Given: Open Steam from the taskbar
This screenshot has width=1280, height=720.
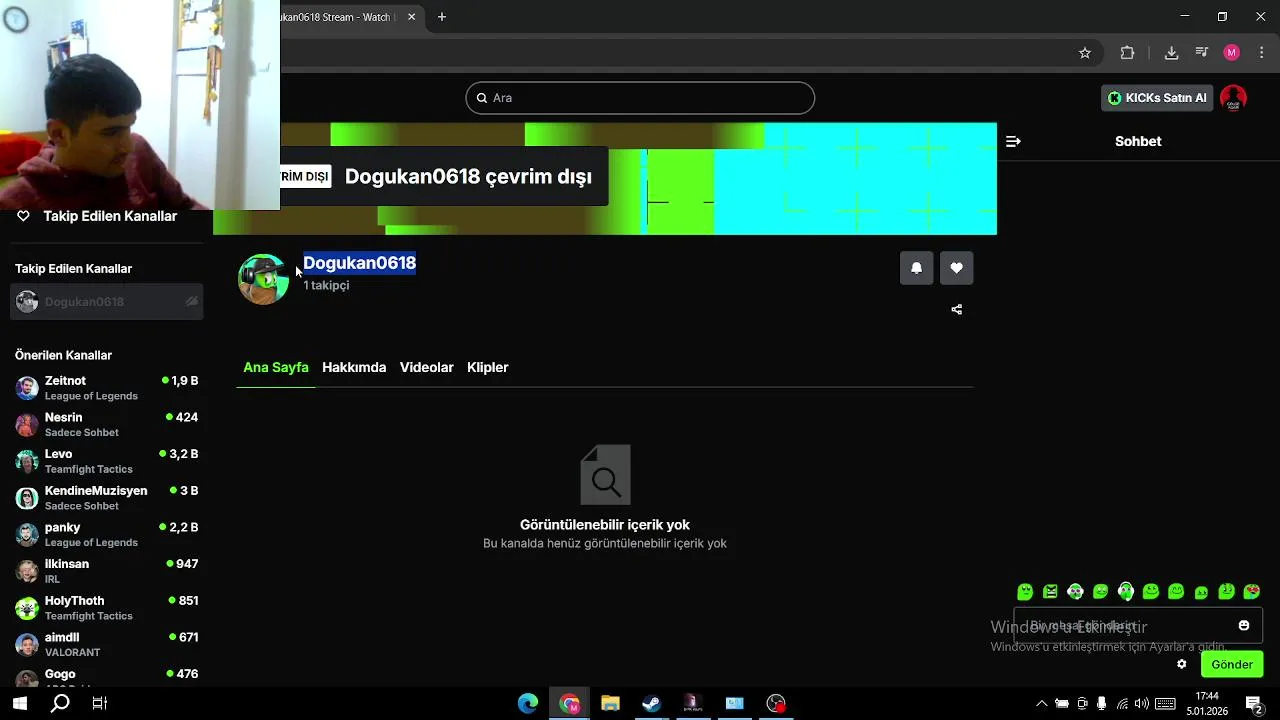Looking at the screenshot, I should point(651,703).
